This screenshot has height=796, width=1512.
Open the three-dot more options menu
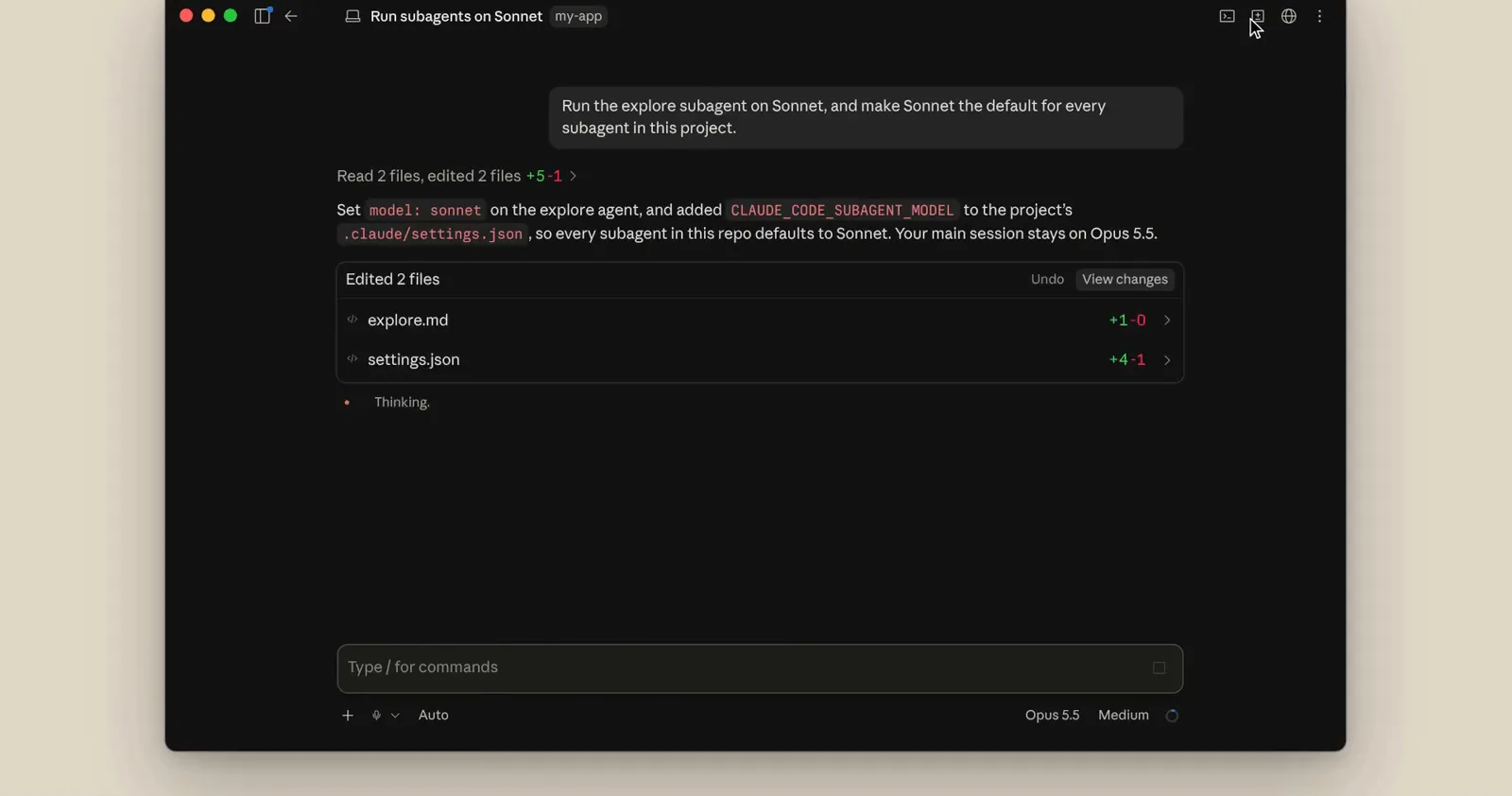point(1320,16)
